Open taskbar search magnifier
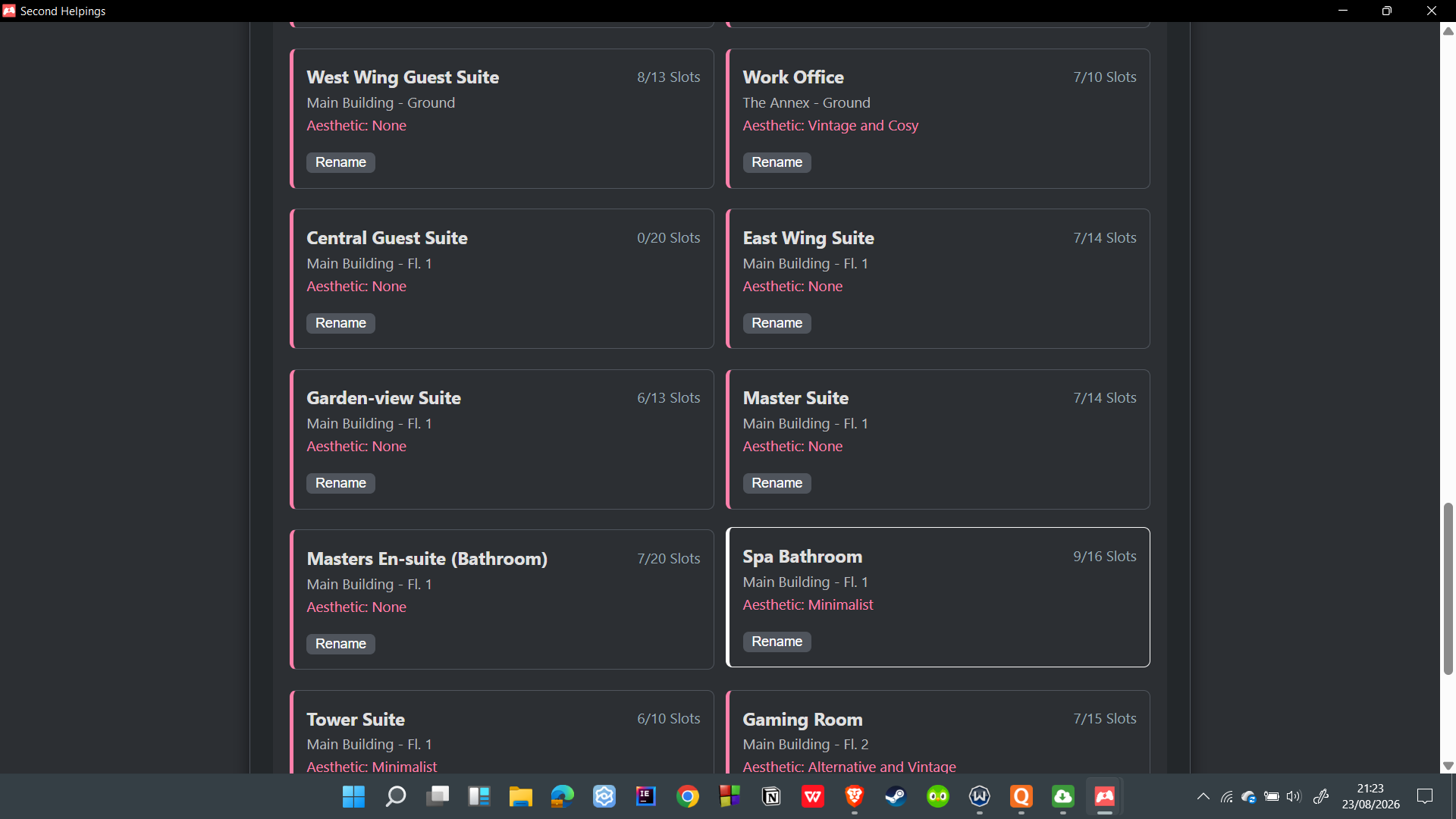This screenshot has width=1456, height=819. pyautogui.click(x=396, y=796)
